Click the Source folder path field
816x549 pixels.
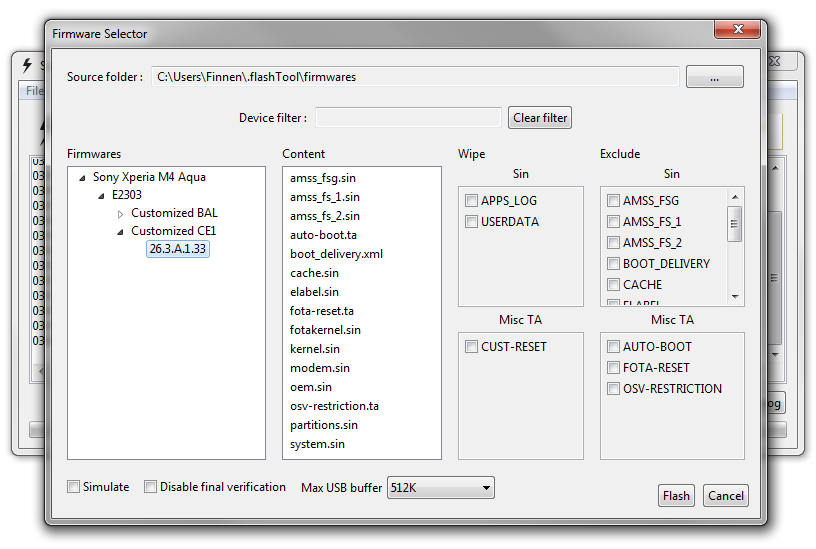pos(415,77)
